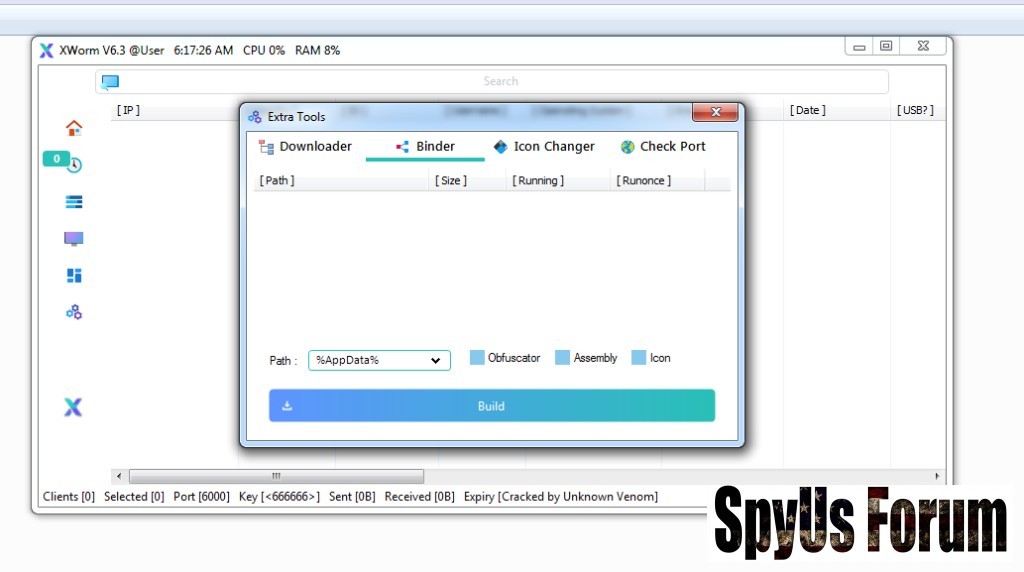
Task: Click the monitor icon in the sidebar
Action: tap(74, 239)
